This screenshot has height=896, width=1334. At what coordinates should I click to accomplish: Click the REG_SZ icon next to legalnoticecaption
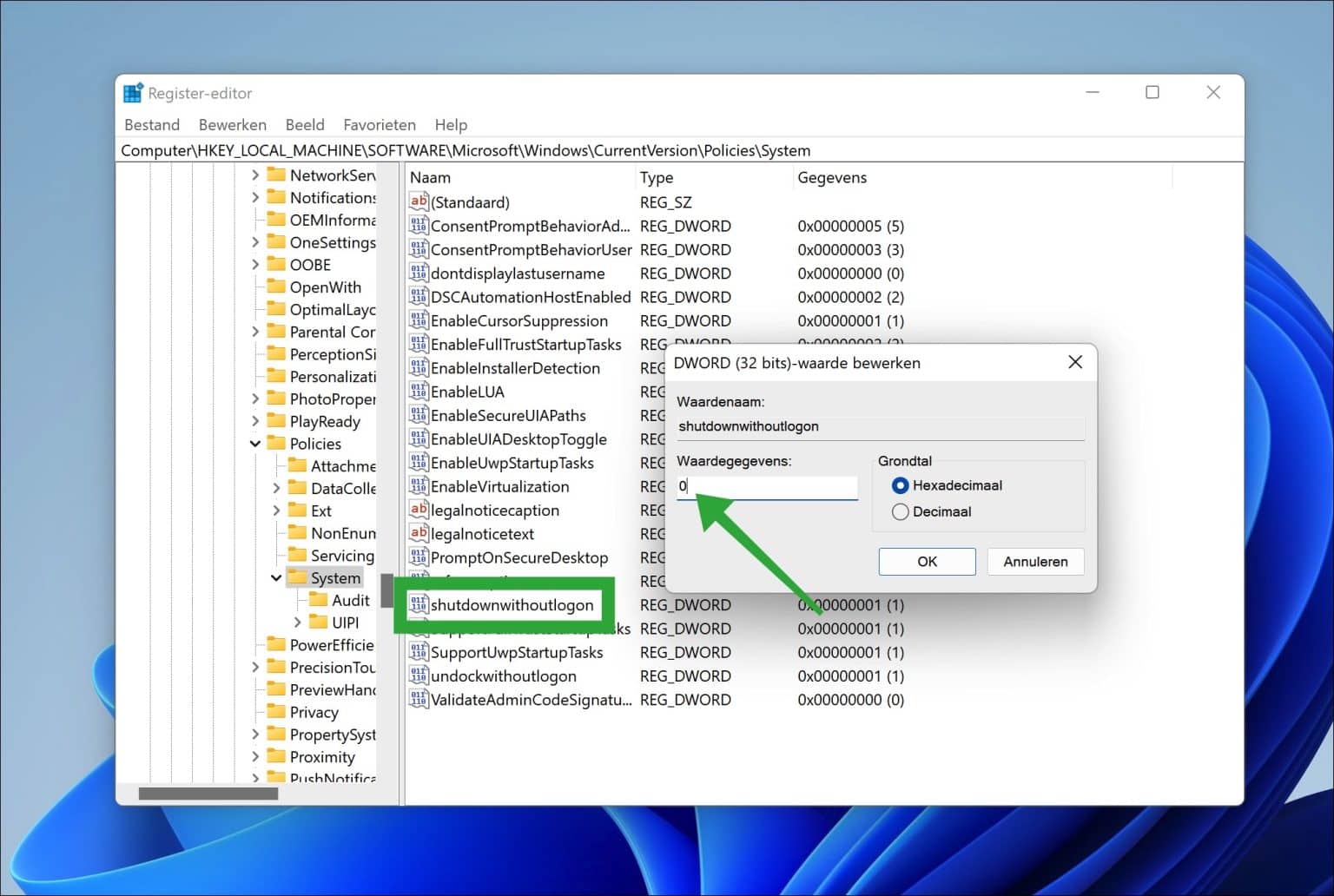click(x=419, y=511)
